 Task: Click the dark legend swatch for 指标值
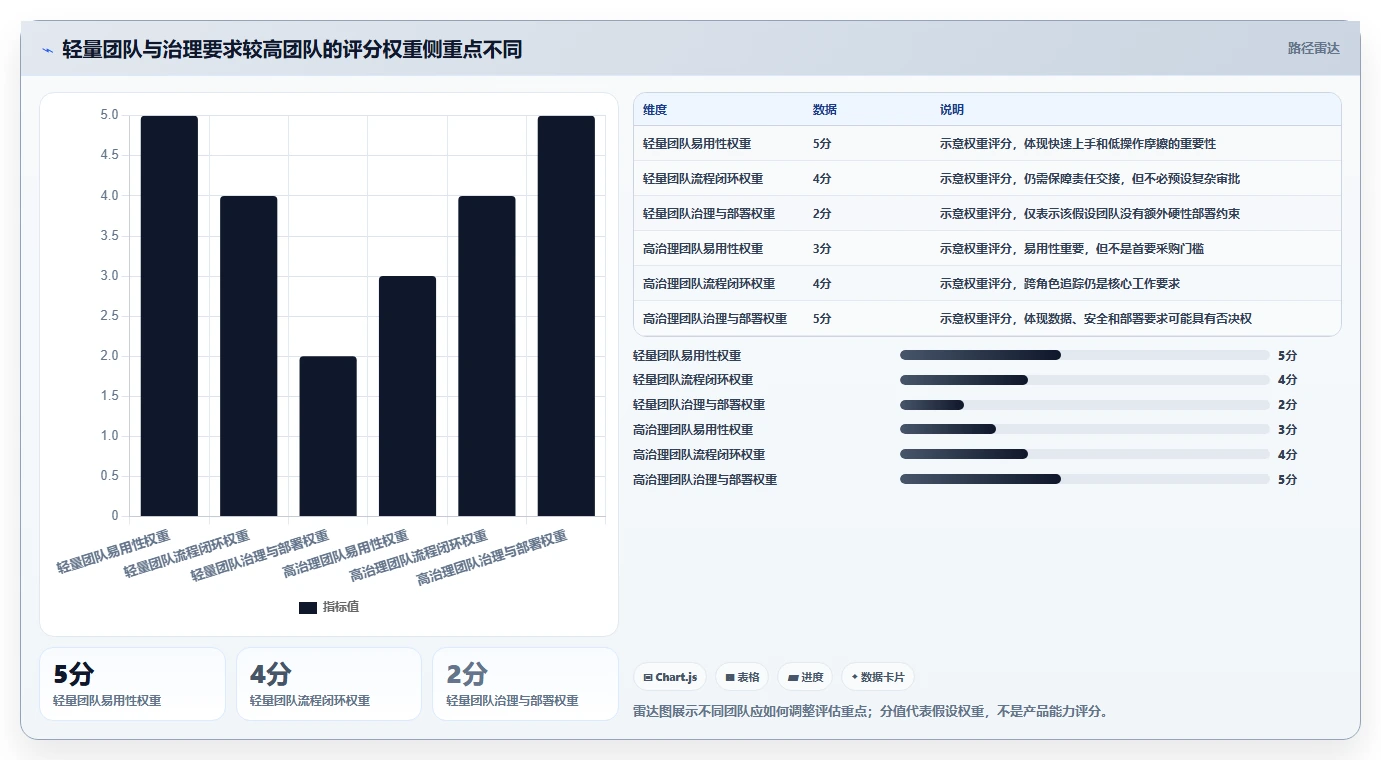point(308,608)
